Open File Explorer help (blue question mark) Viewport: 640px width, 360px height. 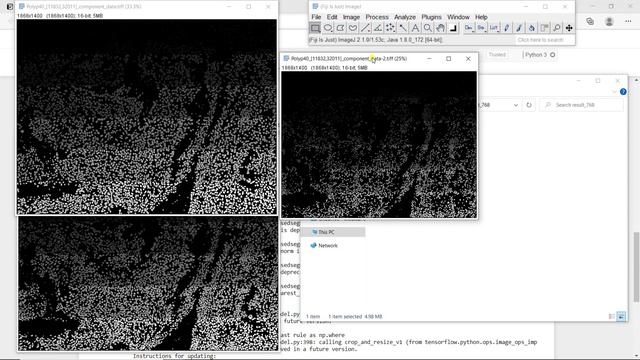623,92
